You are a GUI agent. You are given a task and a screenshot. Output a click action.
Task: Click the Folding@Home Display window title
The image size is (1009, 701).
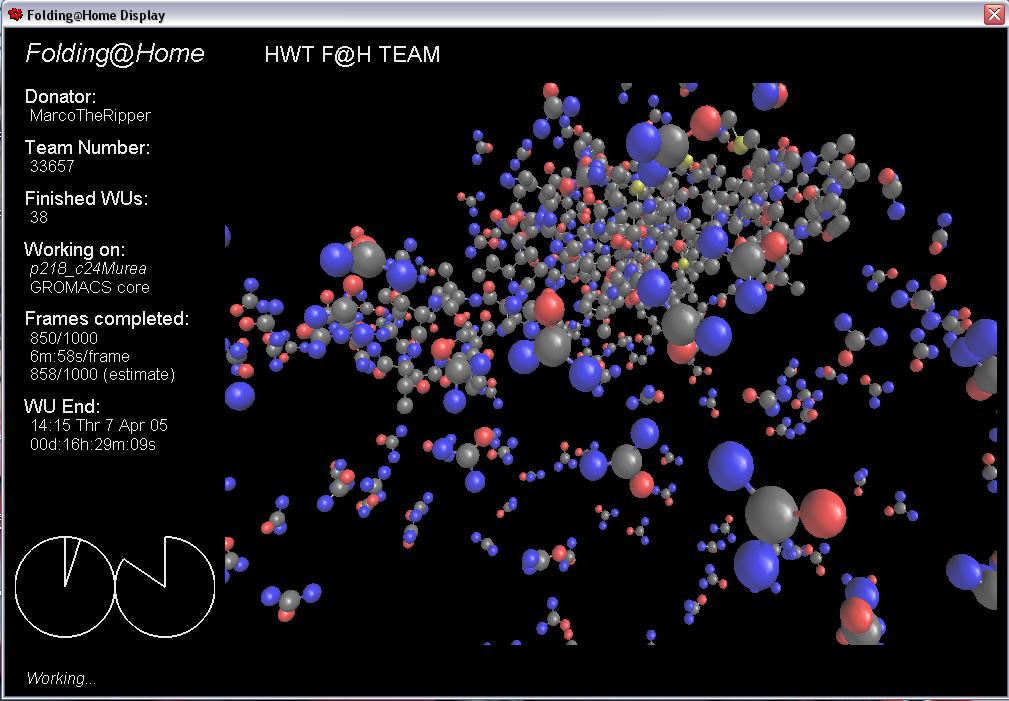96,15
